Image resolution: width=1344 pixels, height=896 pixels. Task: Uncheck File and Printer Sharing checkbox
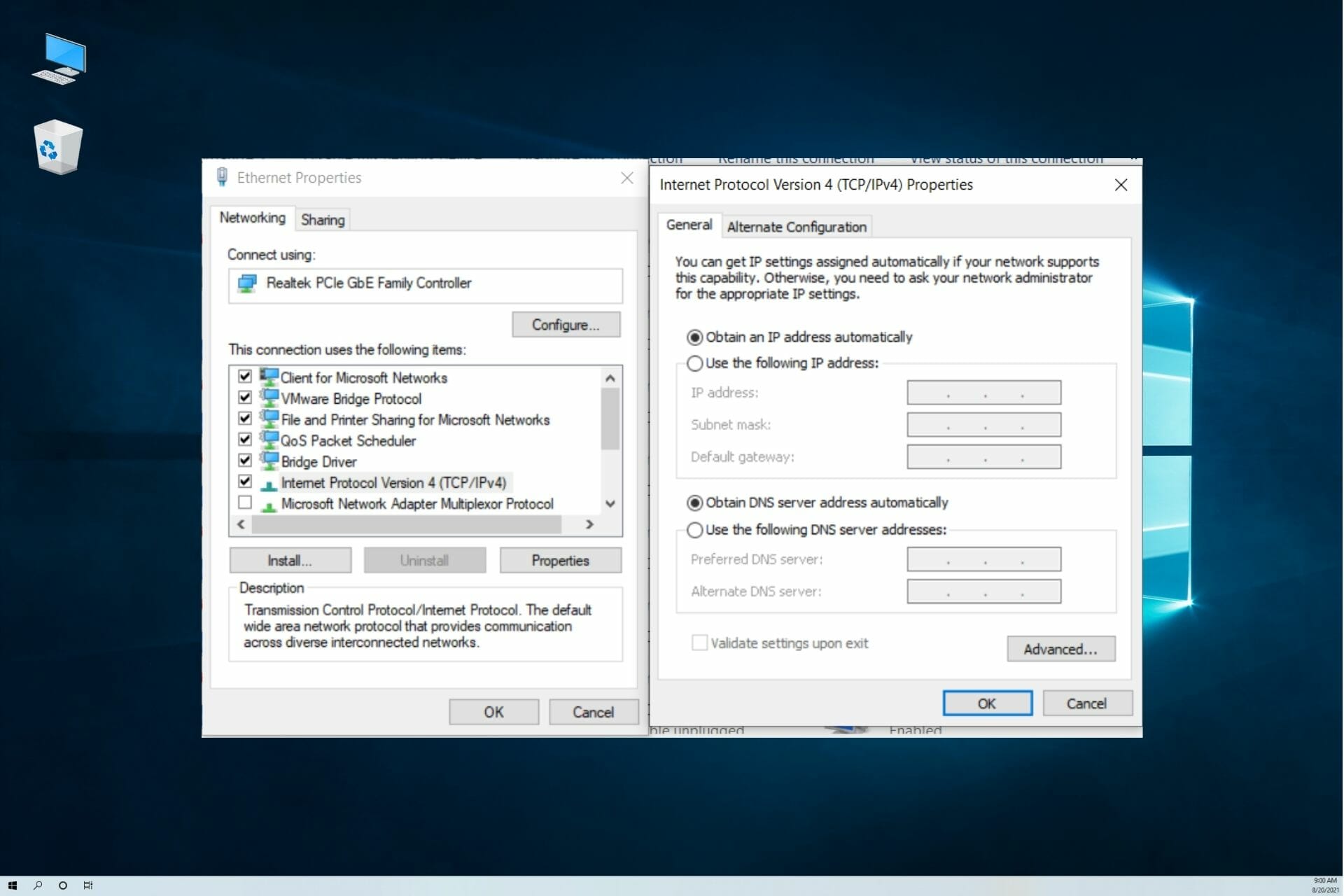(245, 418)
